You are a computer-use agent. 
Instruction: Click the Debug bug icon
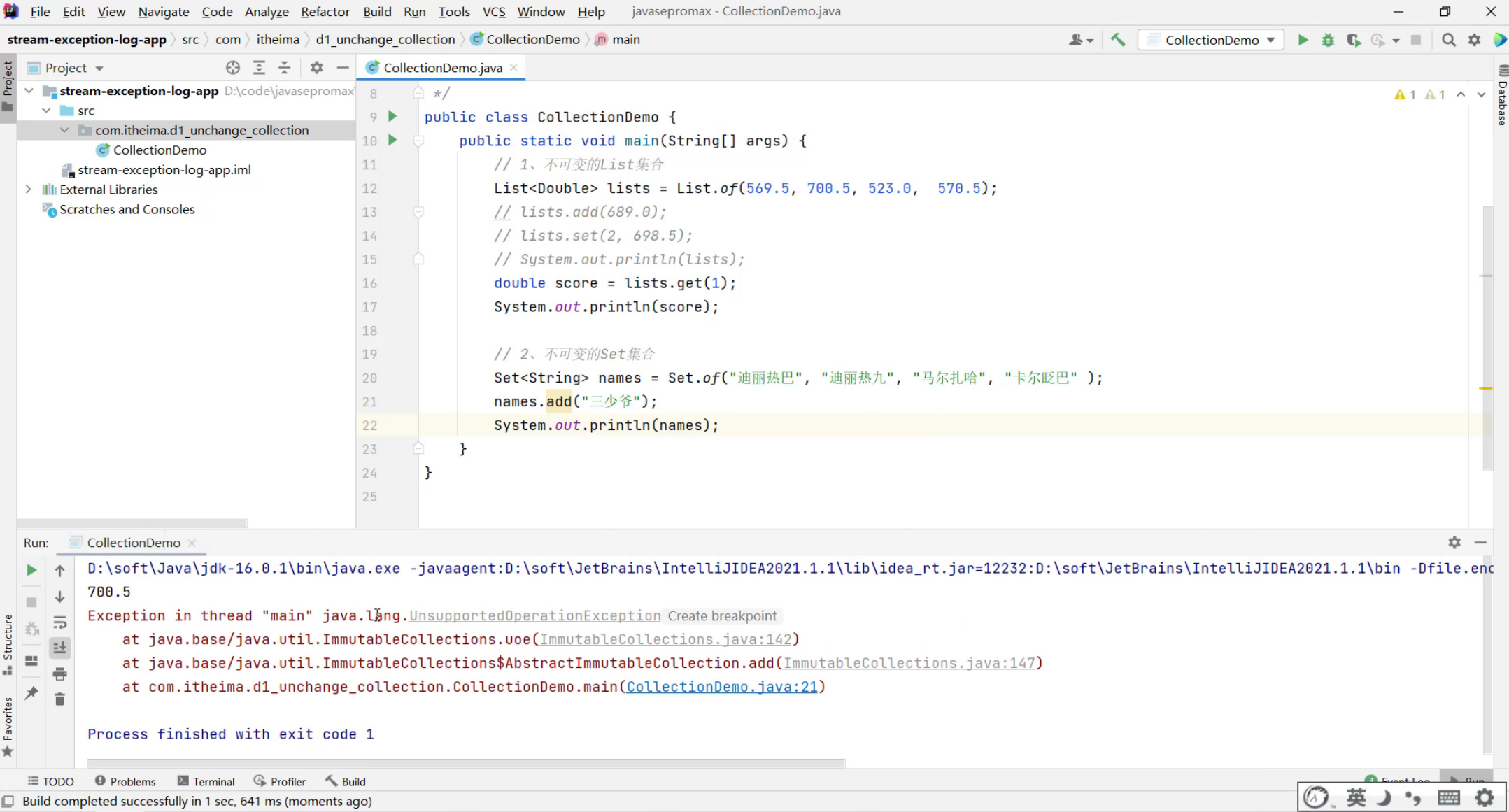coord(1327,40)
